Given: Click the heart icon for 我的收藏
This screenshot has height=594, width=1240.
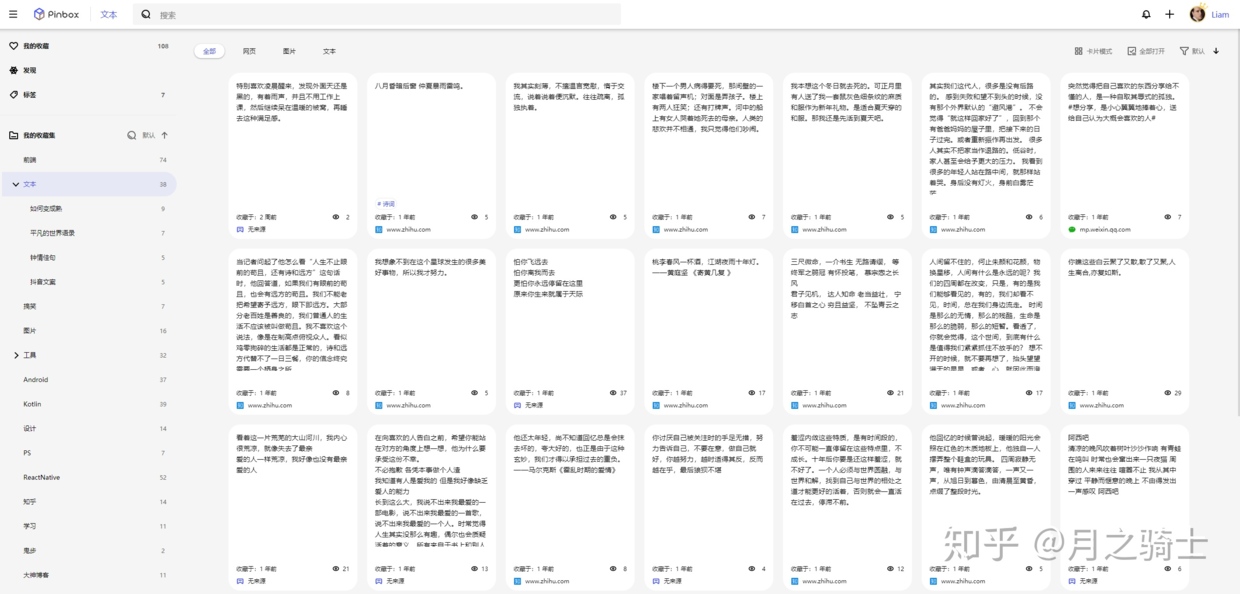Looking at the screenshot, I should (13, 46).
